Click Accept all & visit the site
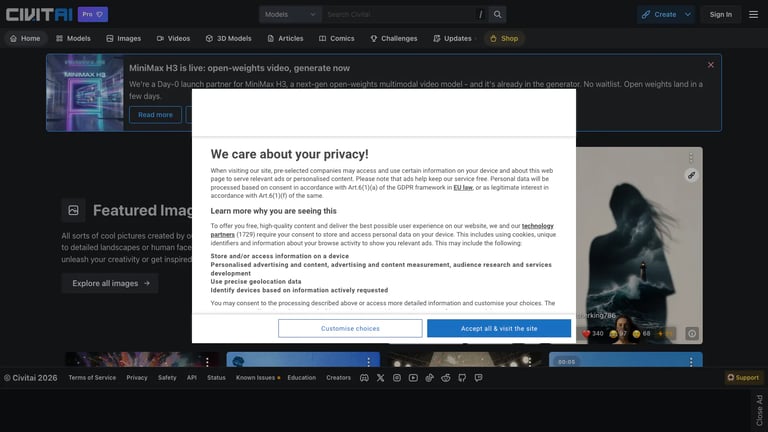This screenshot has height=432, width=768. pyautogui.click(x=499, y=328)
